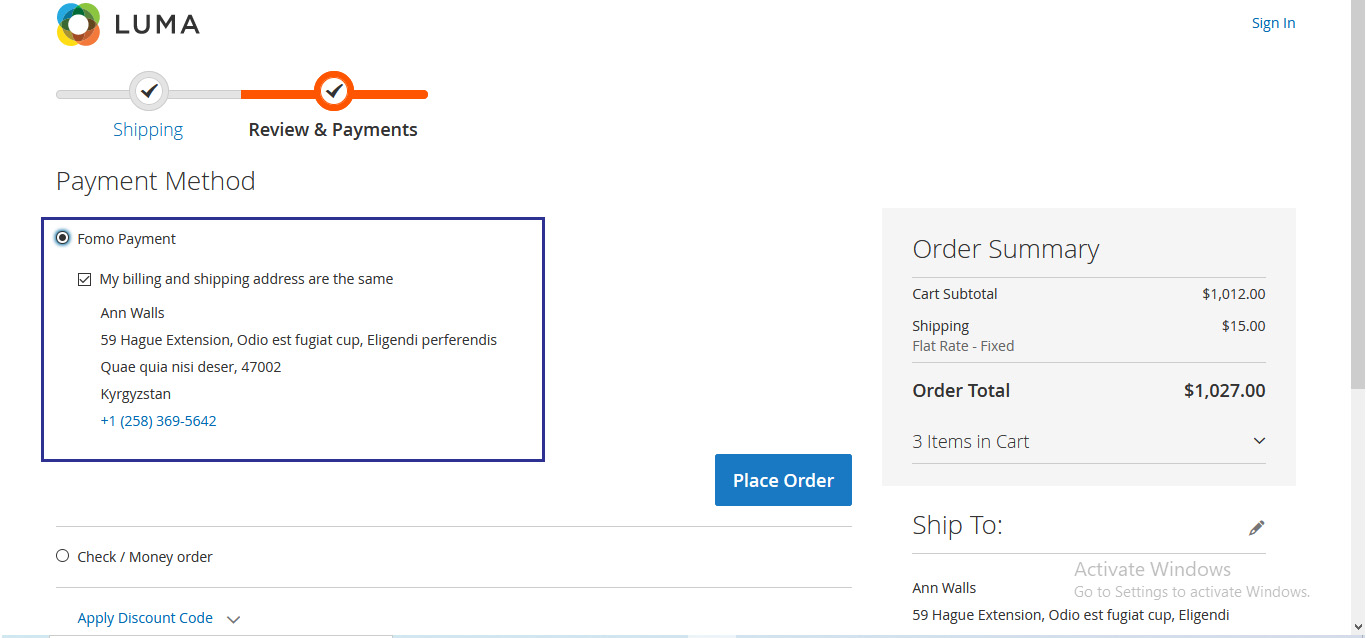Click the Review & Payments checkmark circle
1366x638 pixels.
click(x=334, y=92)
